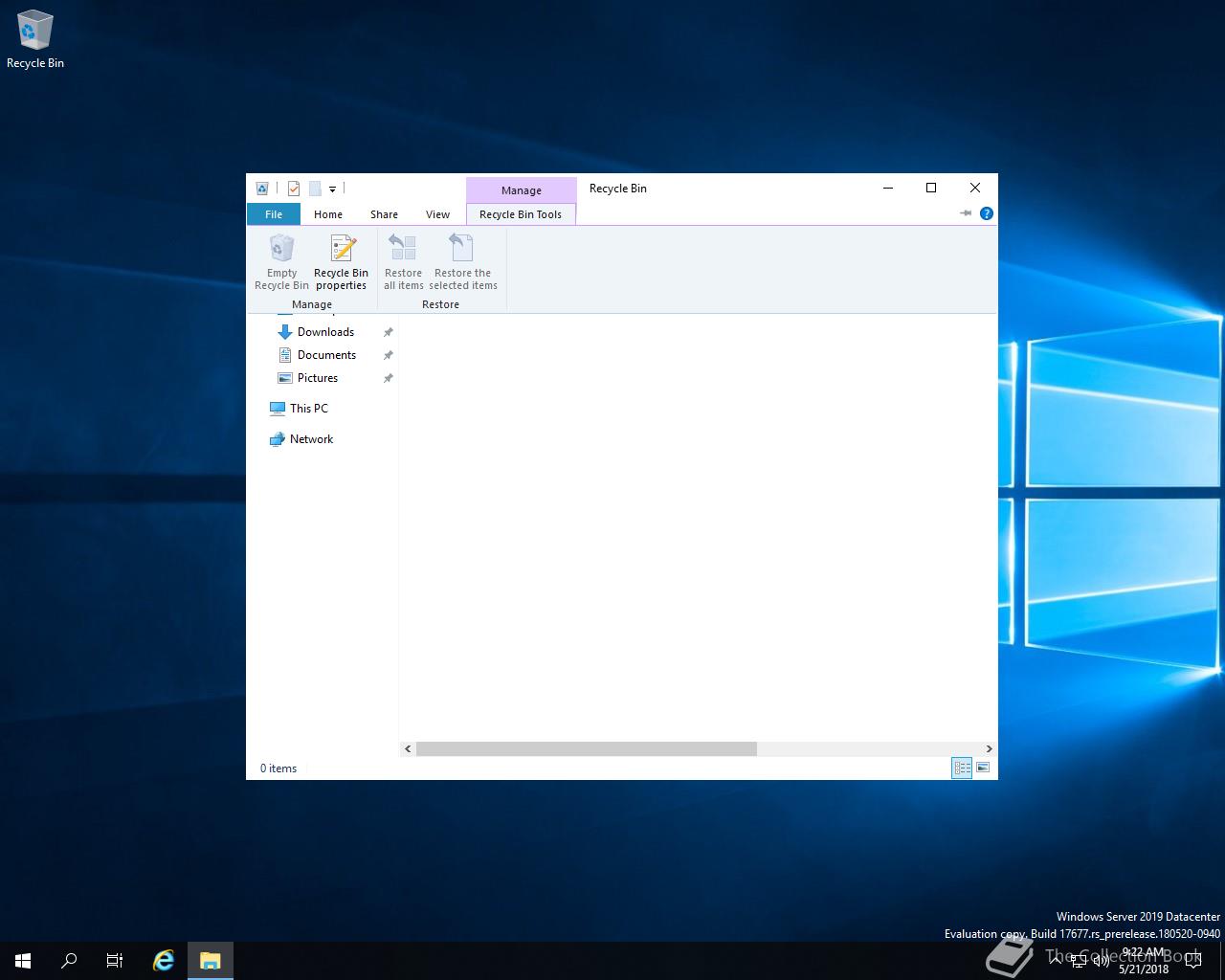Minimize the Recycle Bin window
1225x980 pixels.
[x=888, y=188]
